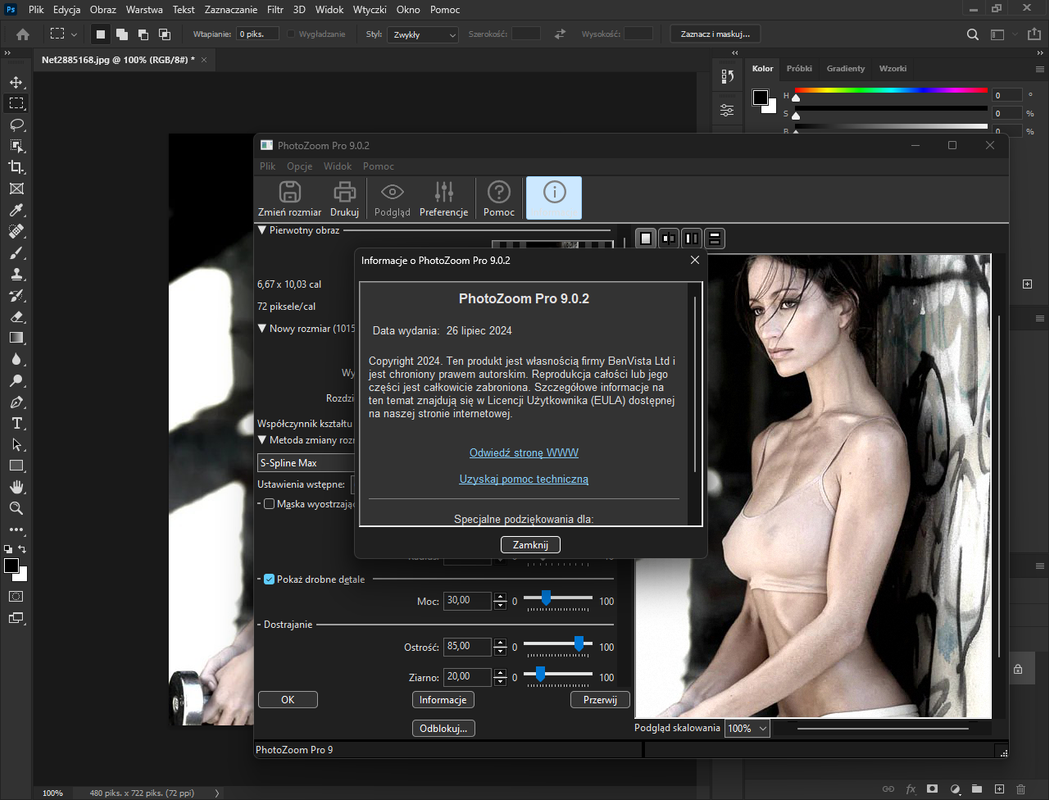Select the Eraser tool
The image size is (1049, 800).
(x=16, y=317)
